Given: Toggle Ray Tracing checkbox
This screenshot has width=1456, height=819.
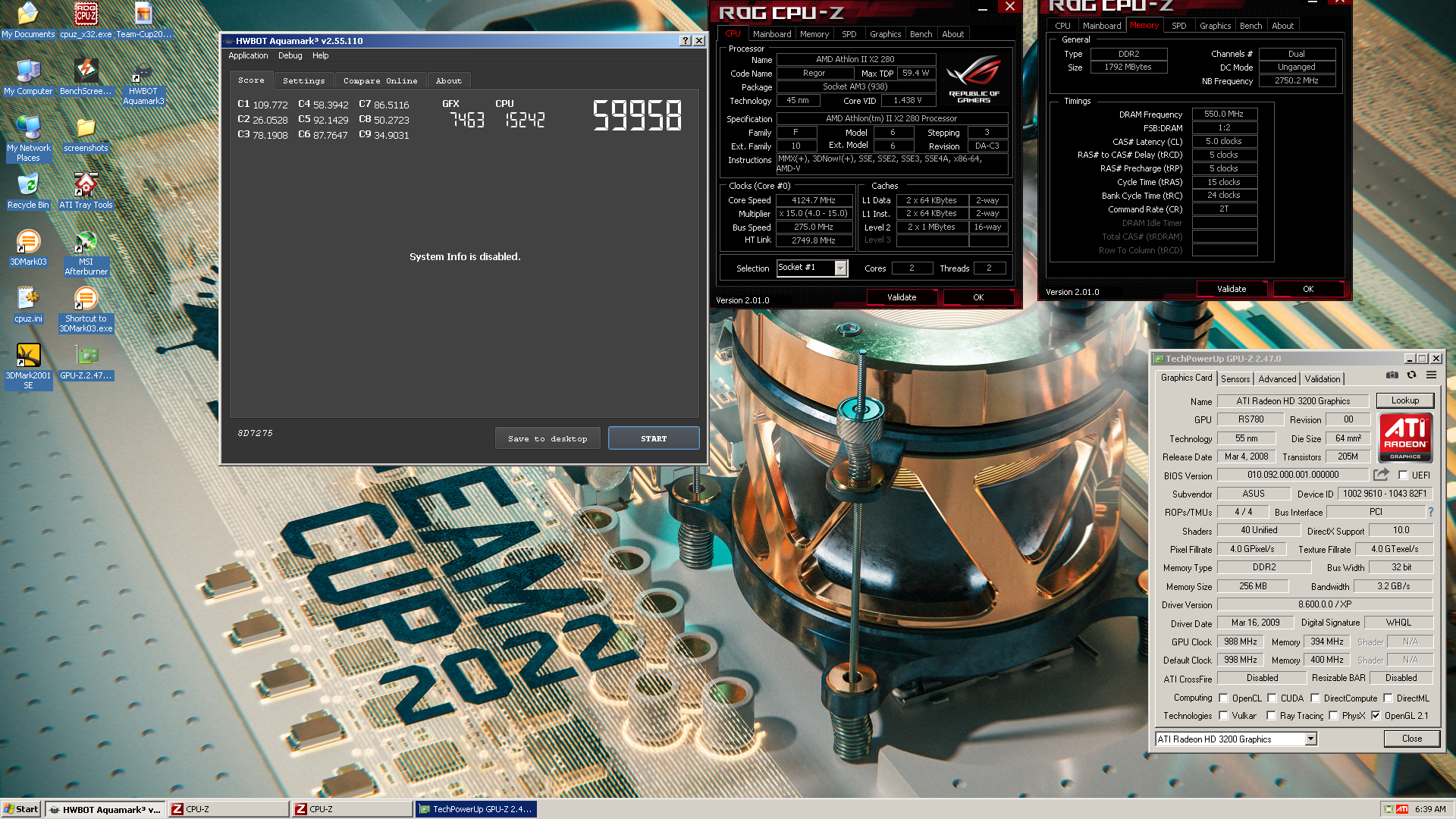Looking at the screenshot, I should 1271,716.
